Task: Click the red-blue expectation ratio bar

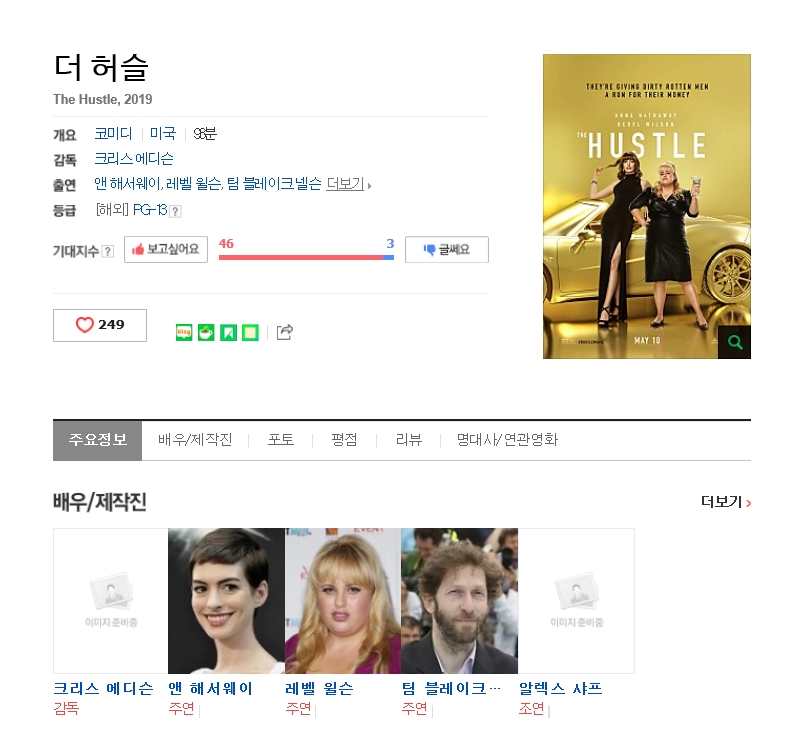Action: 306,257
